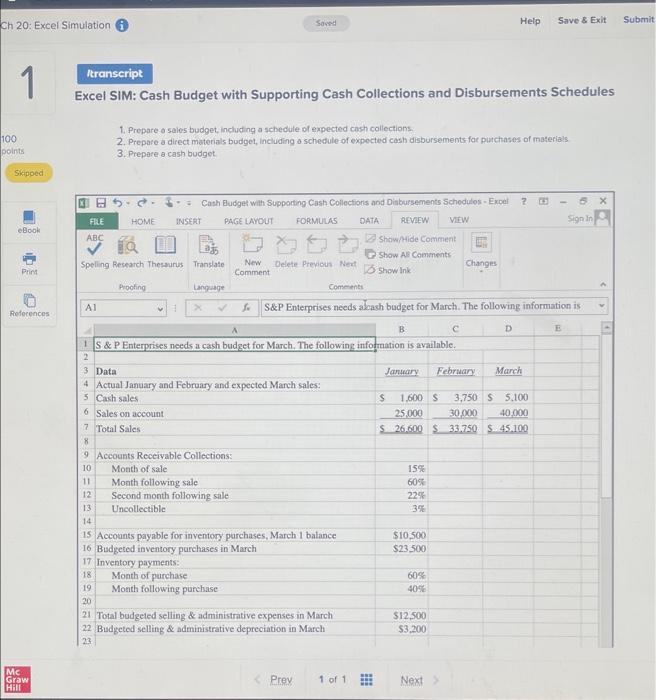Image resolution: width=656 pixels, height=700 pixels.
Task: Open the FILE tab
Action: pyautogui.click(x=96, y=221)
